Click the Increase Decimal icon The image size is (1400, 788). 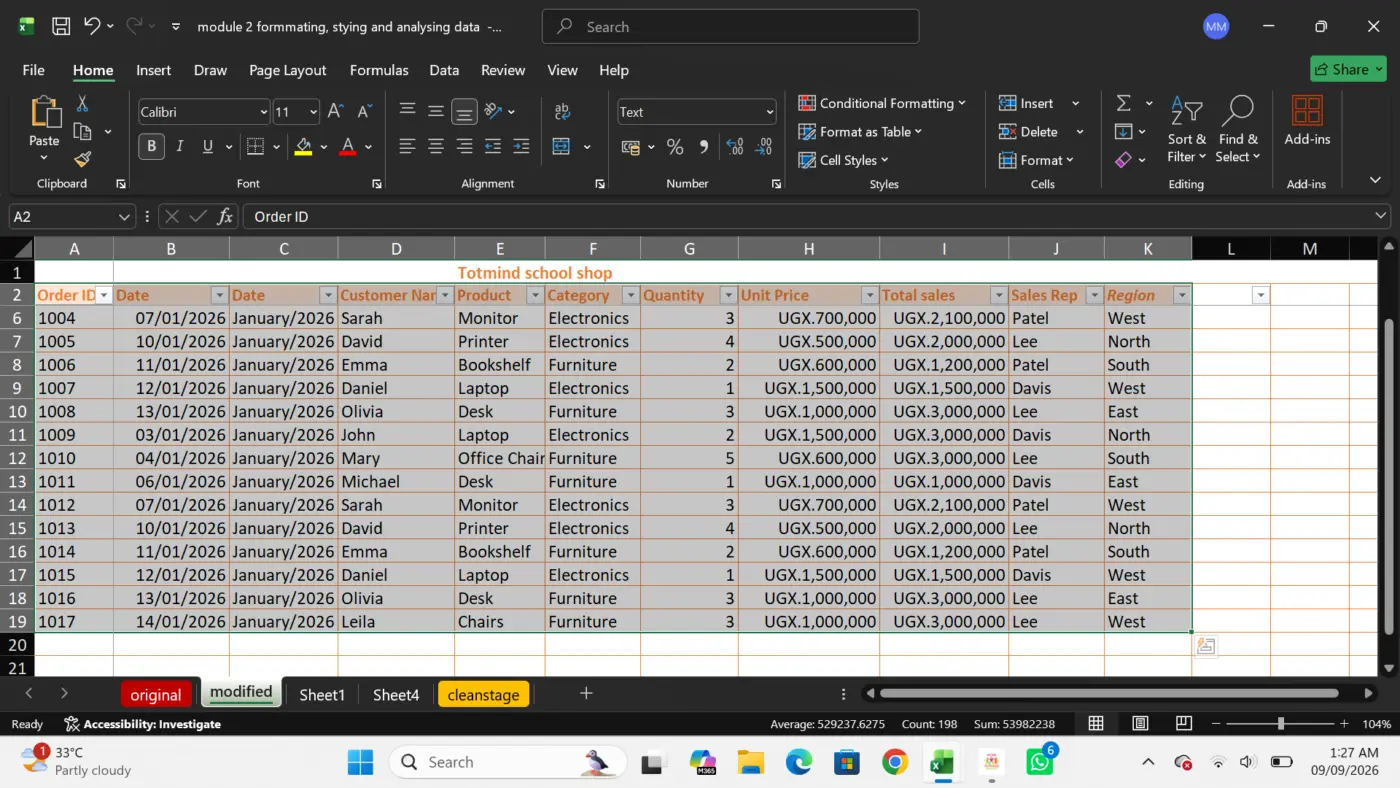735,147
